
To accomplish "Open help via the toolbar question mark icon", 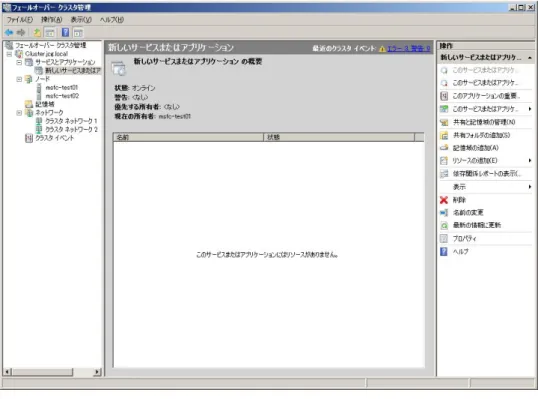I will (65, 33).
